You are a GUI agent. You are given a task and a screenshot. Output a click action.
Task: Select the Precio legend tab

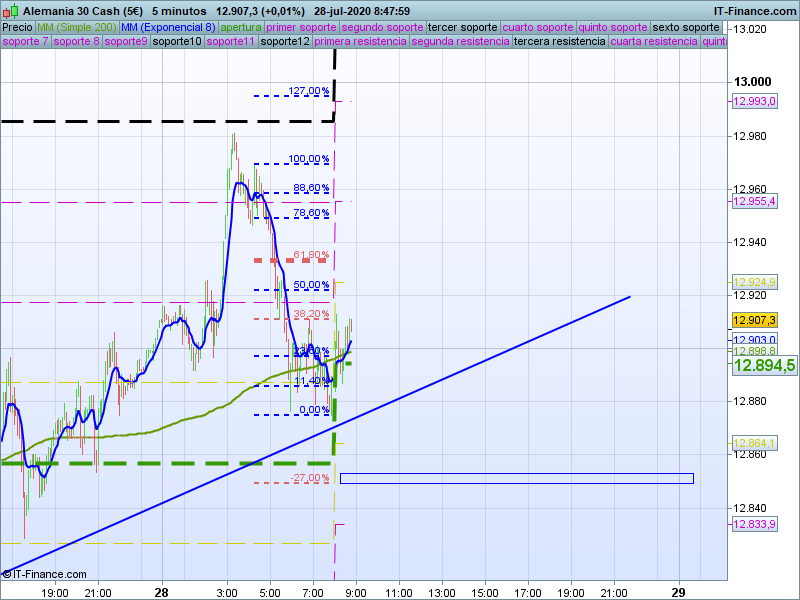pos(17,28)
